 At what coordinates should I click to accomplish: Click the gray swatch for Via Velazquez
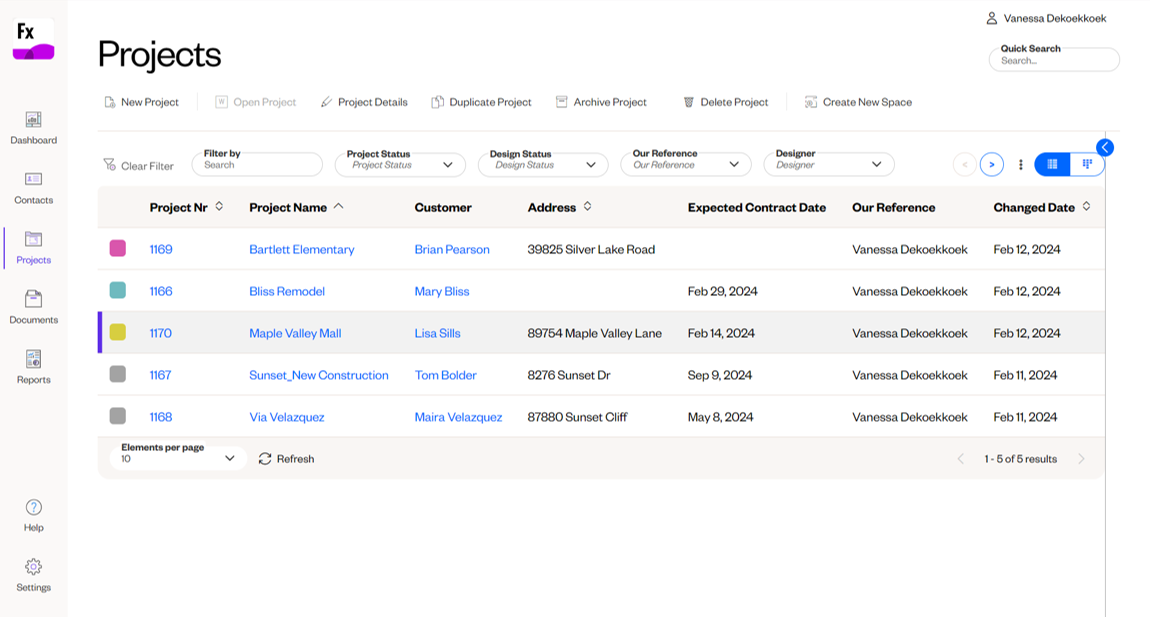tap(117, 416)
